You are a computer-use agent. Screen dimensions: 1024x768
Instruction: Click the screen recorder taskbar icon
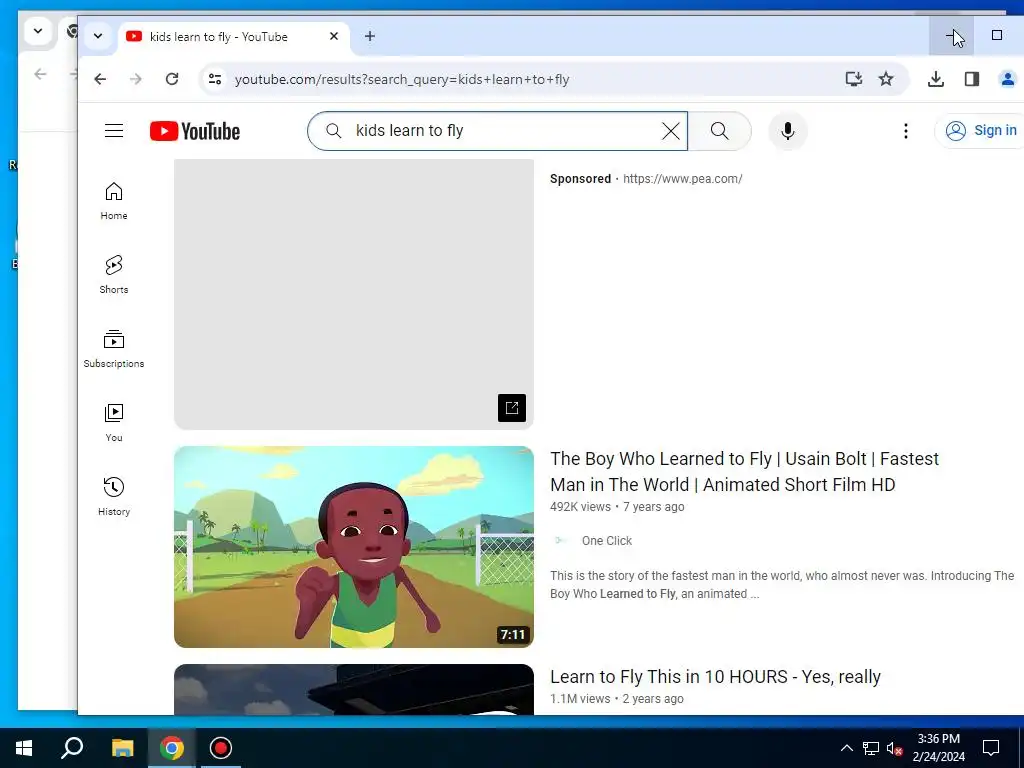pyautogui.click(x=221, y=748)
